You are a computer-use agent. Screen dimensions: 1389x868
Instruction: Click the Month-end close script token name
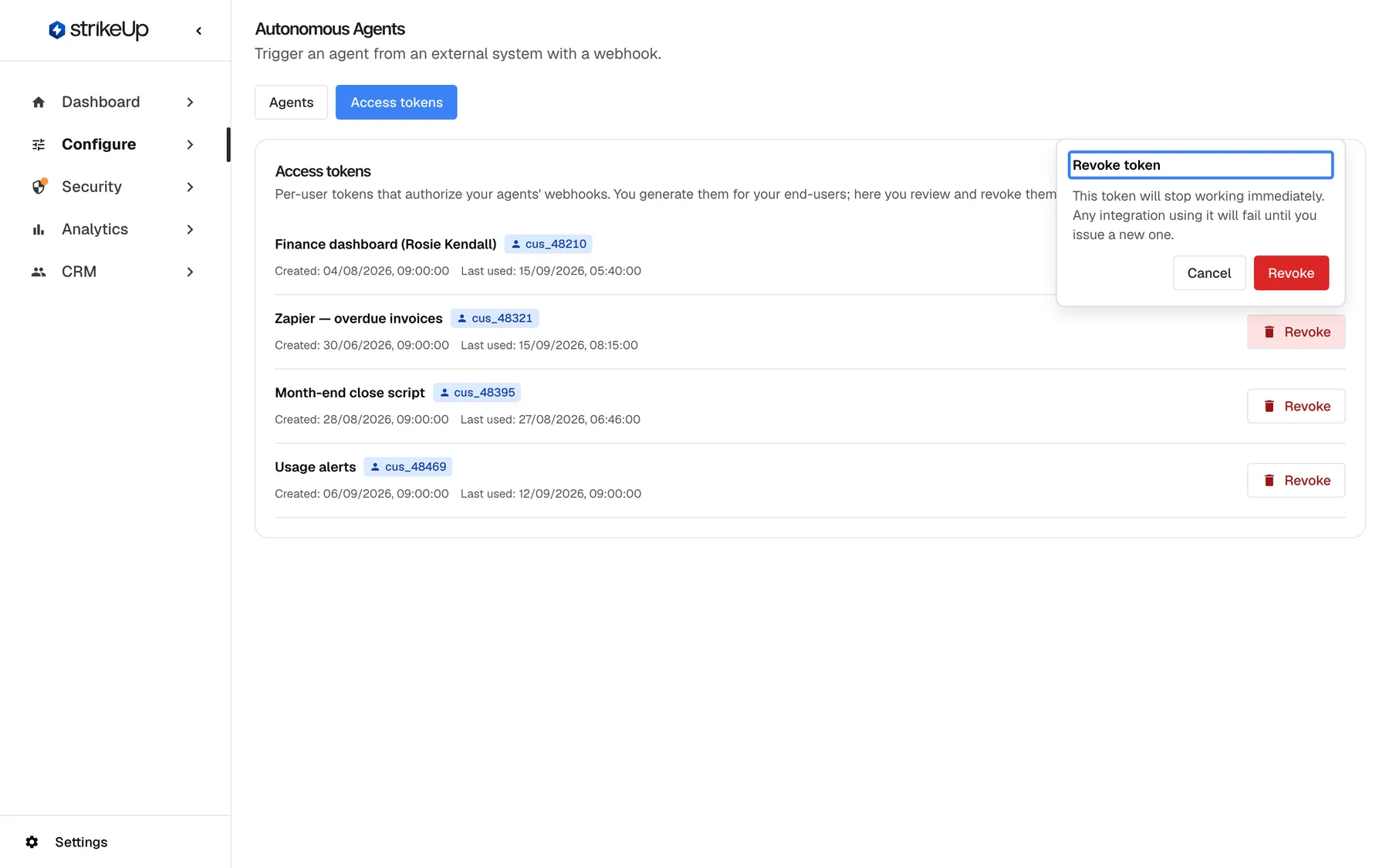pos(350,393)
